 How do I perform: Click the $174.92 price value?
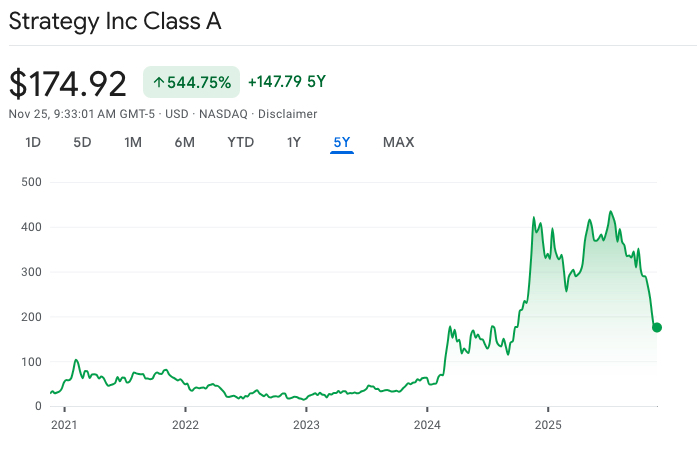pyautogui.click(x=68, y=82)
